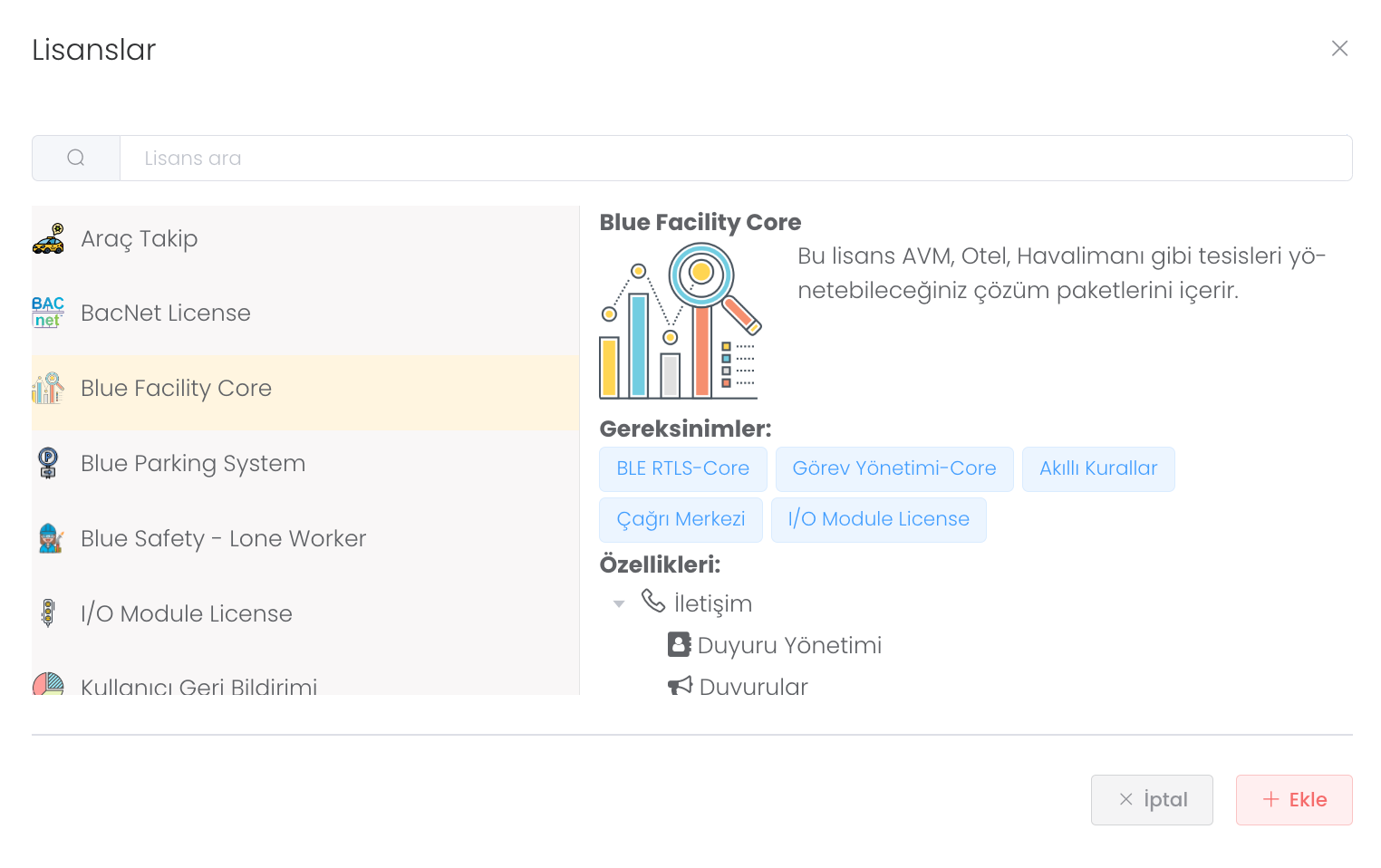The width and height of the screenshot is (1381, 868).
Task: Click the Çağrı Merkezi requirement tag
Action: click(x=681, y=519)
